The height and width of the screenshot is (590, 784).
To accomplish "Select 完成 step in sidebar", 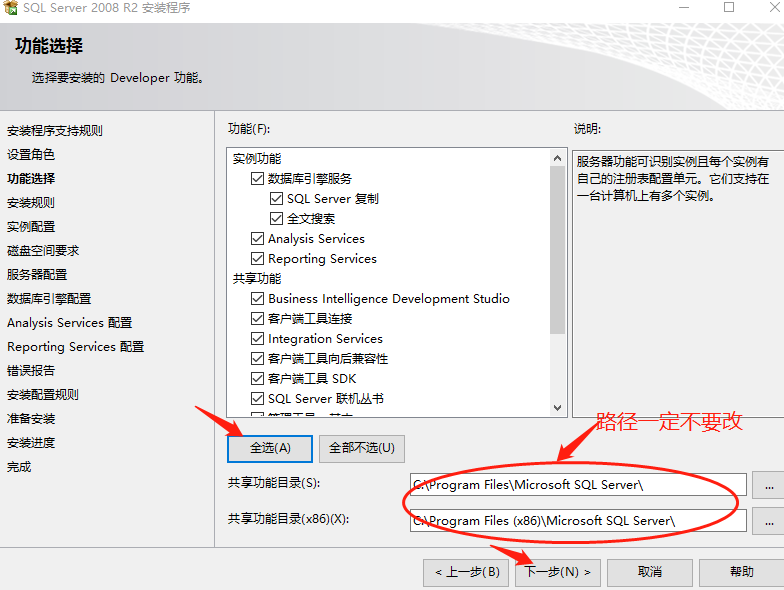I will 19,467.
